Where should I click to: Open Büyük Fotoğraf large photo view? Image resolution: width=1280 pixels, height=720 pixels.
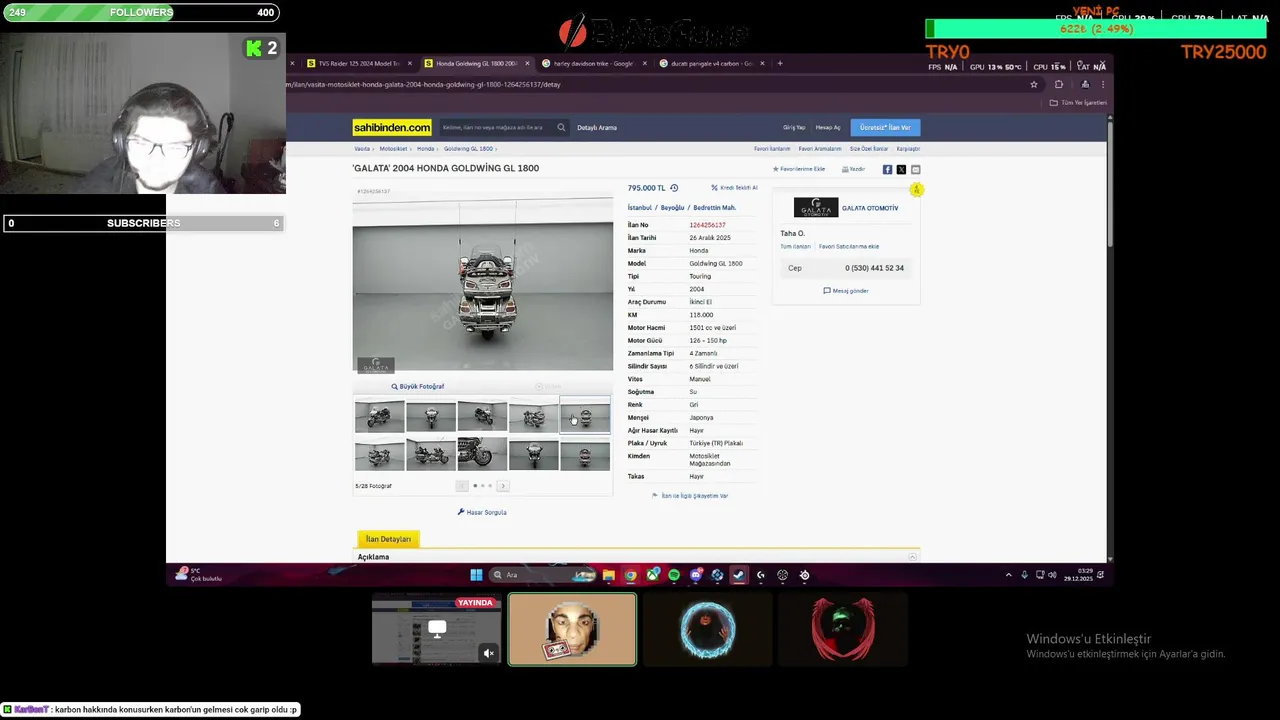coord(418,386)
